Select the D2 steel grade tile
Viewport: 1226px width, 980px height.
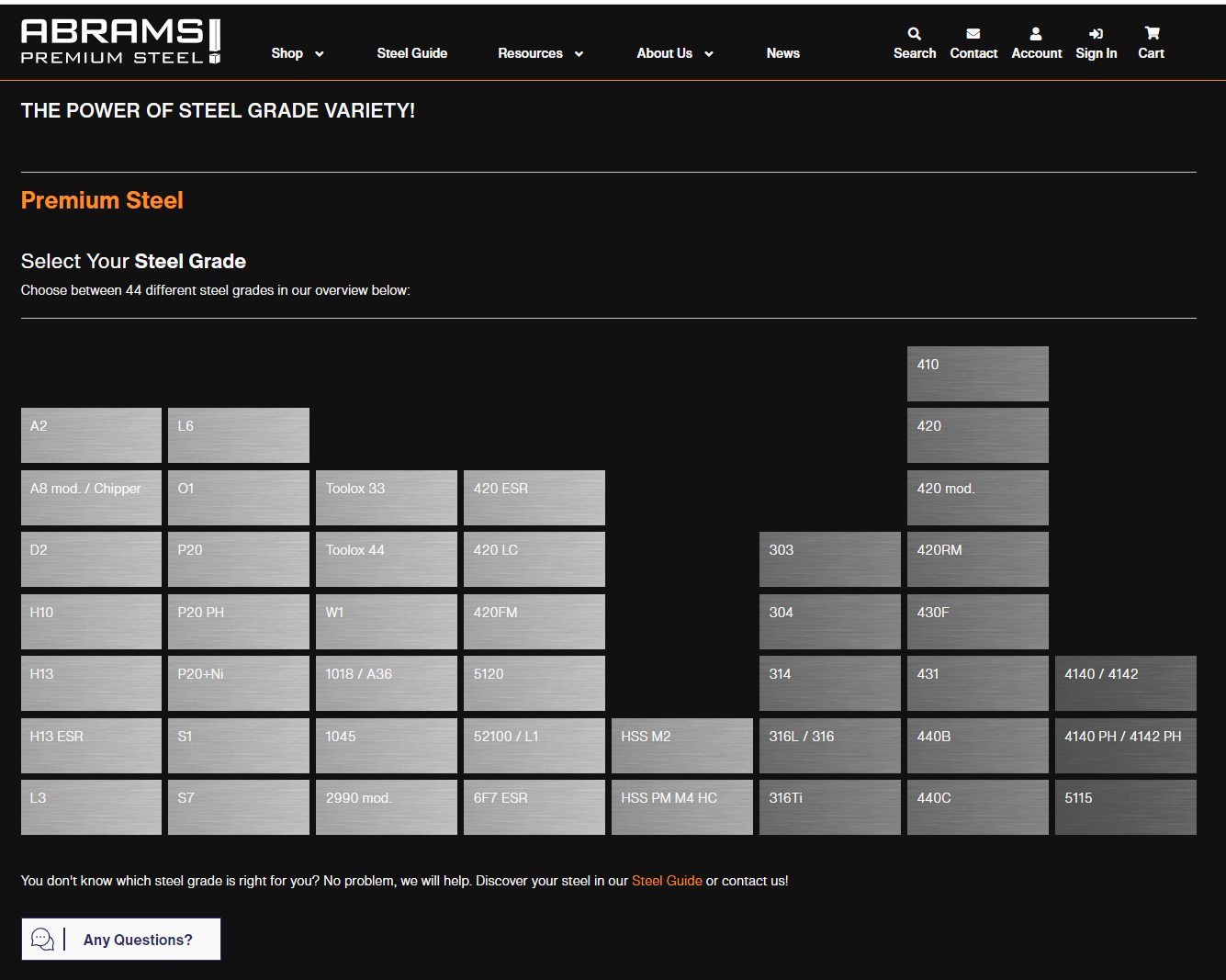tap(91, 559)
